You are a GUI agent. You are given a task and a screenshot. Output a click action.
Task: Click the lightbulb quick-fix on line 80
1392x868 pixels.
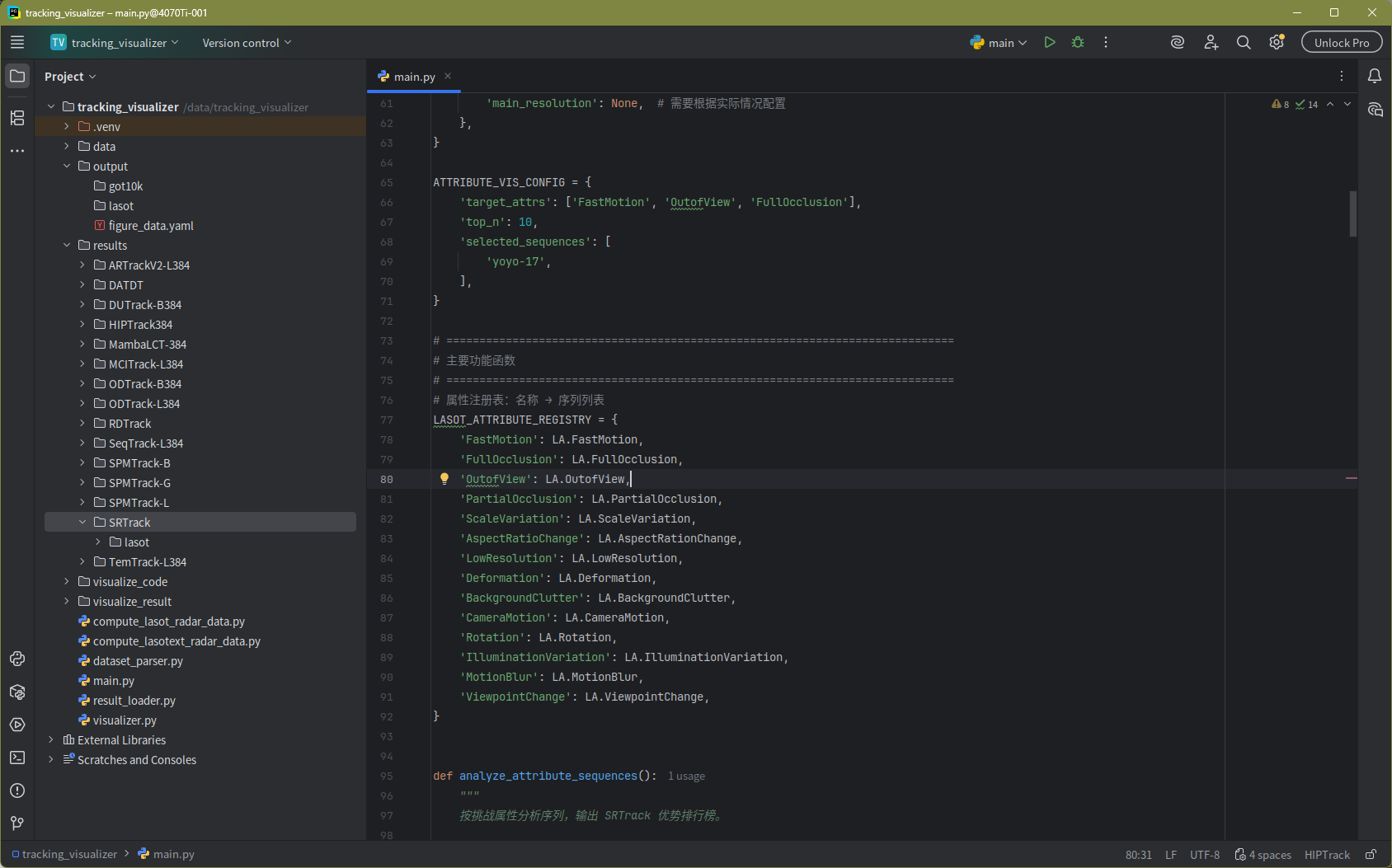tap(444, 479)
